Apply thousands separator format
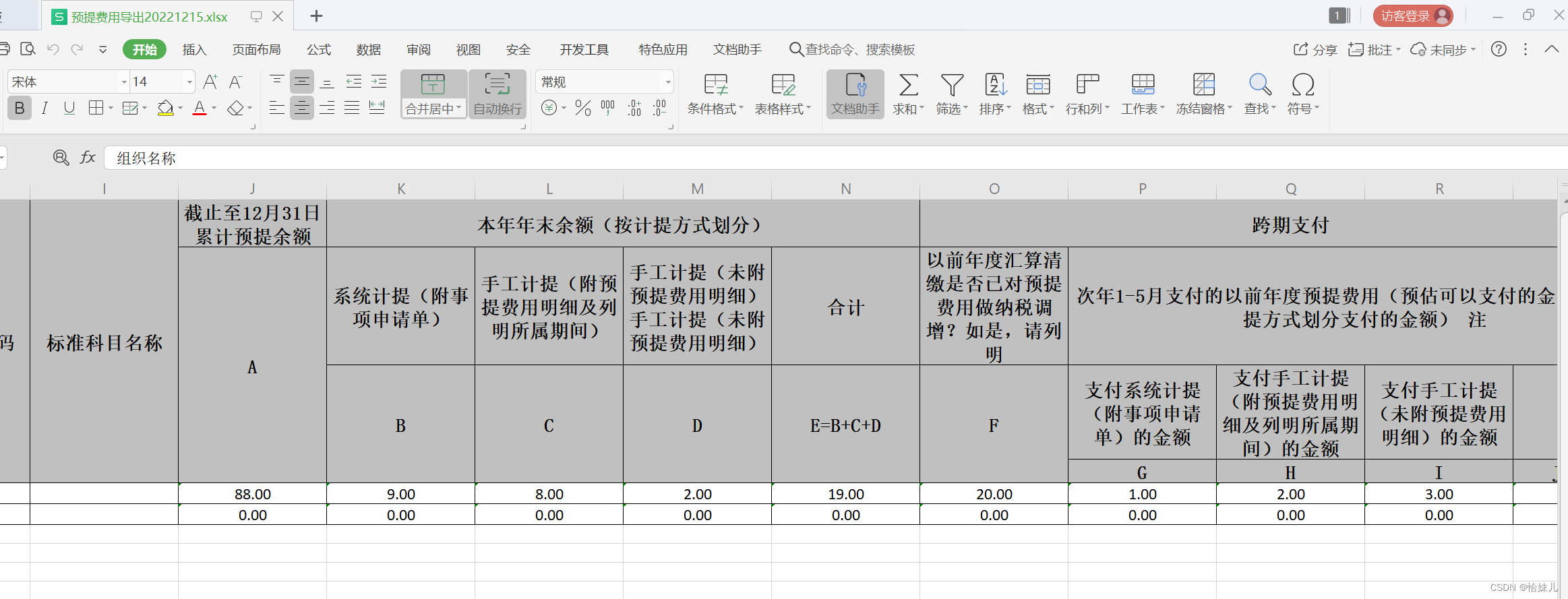Screen dimensions: 1568x599 pos(608,108)
